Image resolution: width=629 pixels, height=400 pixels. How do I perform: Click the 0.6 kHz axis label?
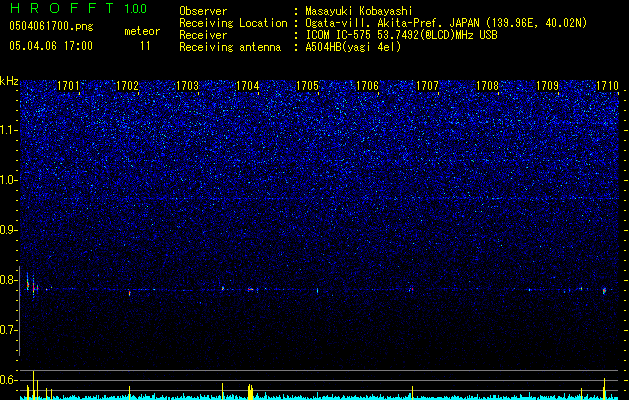pyautogui.click(x=9, y=380)
